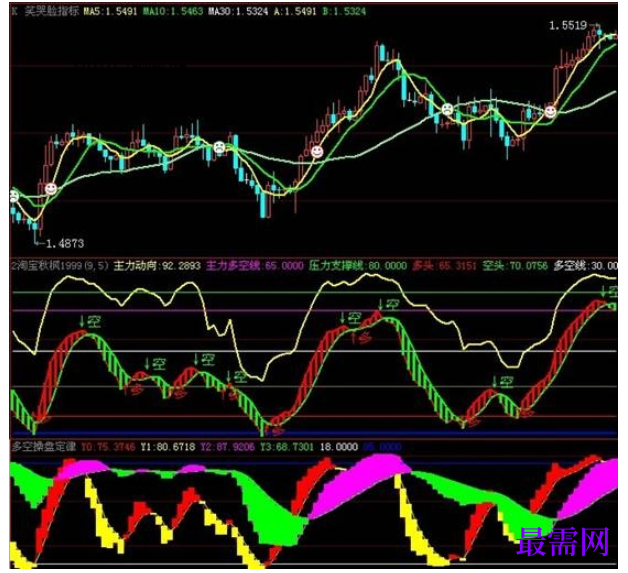This screenshot has height=573, width=628.
Task: Select the MA30:1.5324 readout
Action: coord(238,11)
